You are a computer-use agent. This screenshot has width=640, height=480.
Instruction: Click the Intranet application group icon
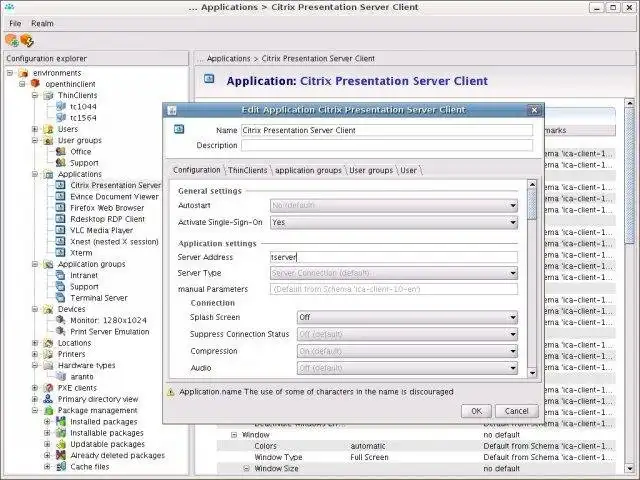(x=60, y=275)
